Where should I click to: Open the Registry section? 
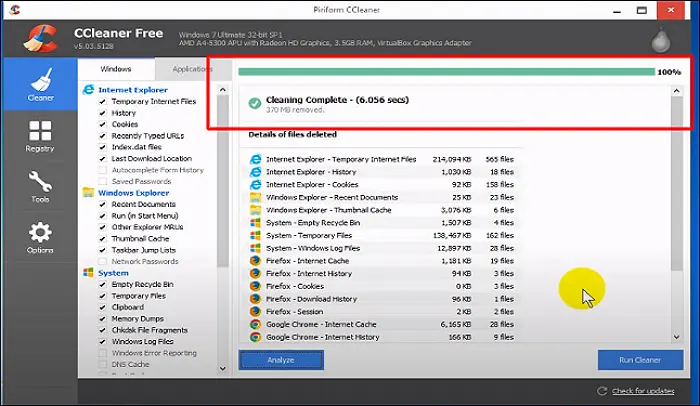click(40, 136)
